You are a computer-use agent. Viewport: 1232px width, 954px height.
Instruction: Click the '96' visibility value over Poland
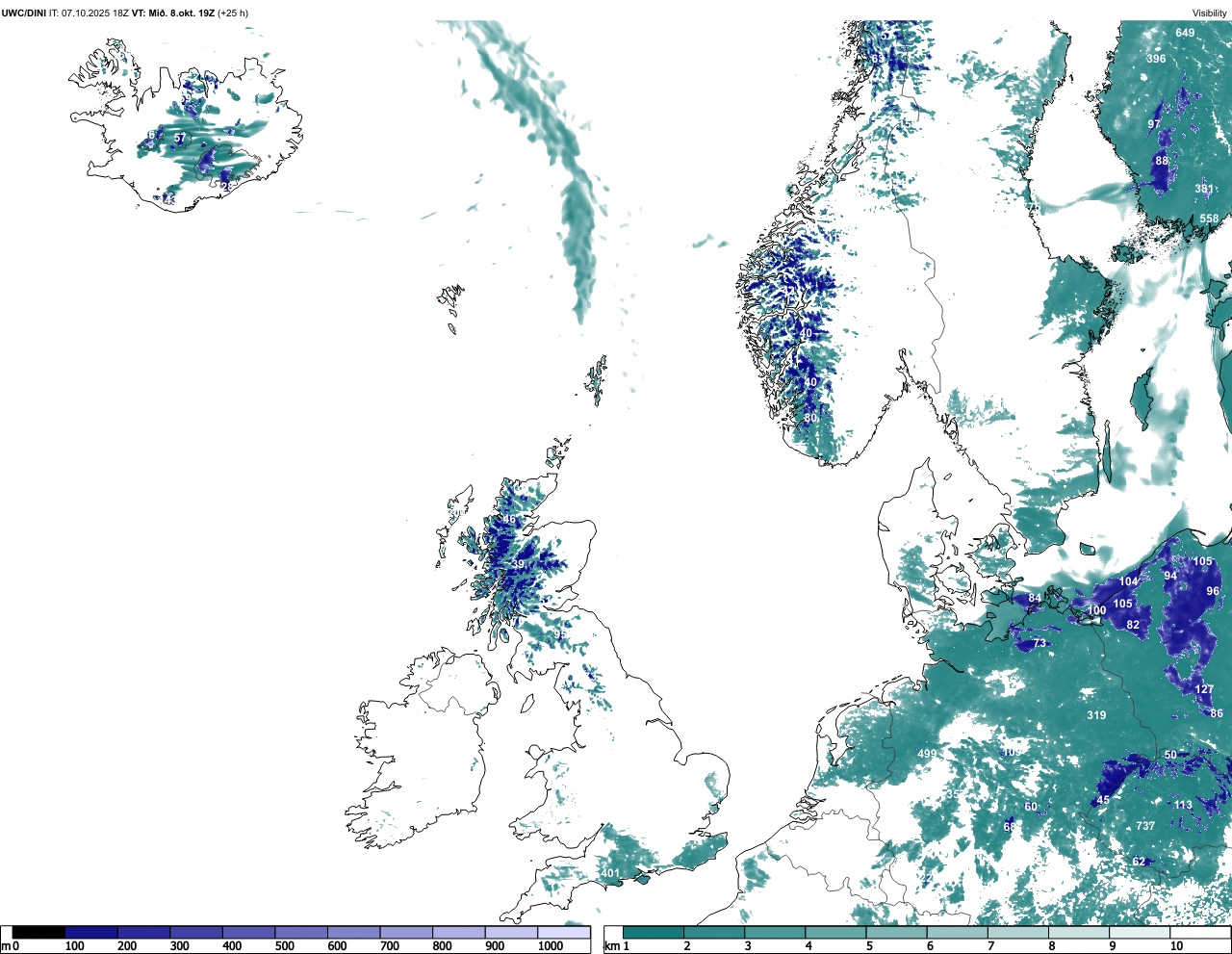point(1213,592)
